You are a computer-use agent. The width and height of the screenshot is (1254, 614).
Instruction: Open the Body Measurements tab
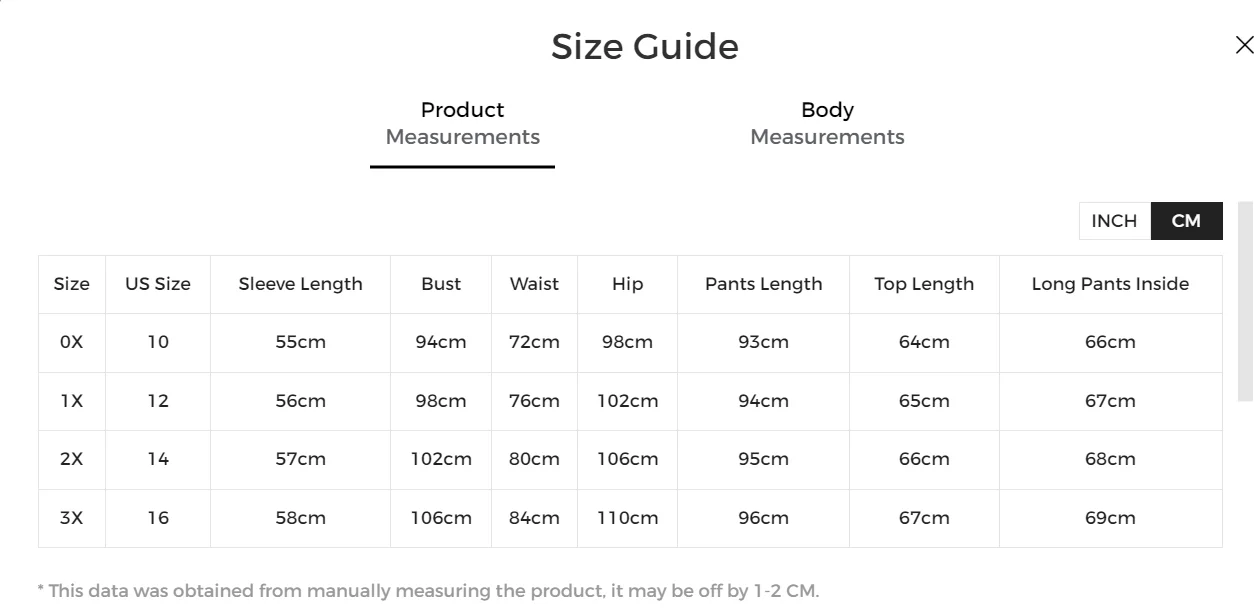827,124
